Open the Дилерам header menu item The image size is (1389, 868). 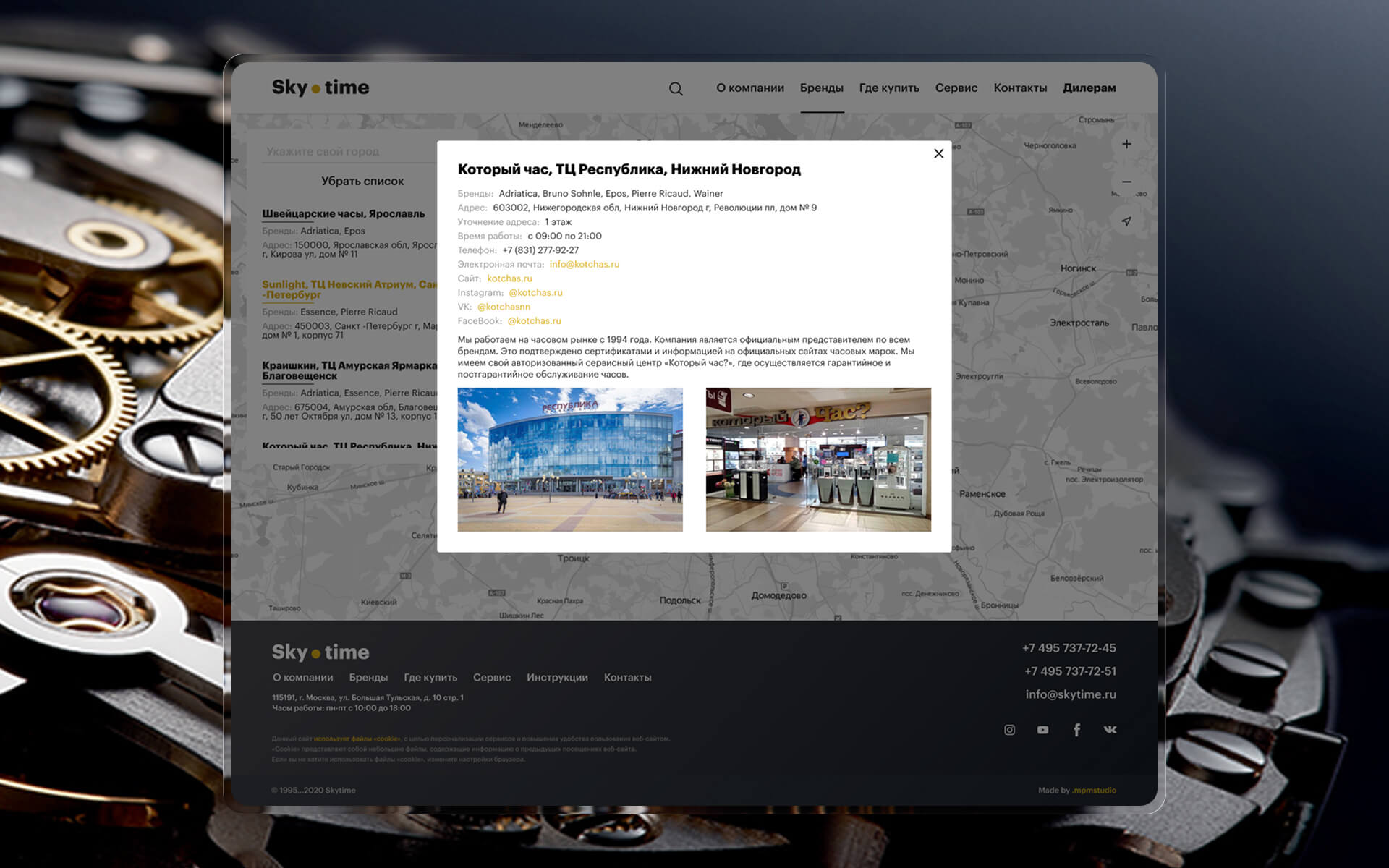(x=1089, y=88)
